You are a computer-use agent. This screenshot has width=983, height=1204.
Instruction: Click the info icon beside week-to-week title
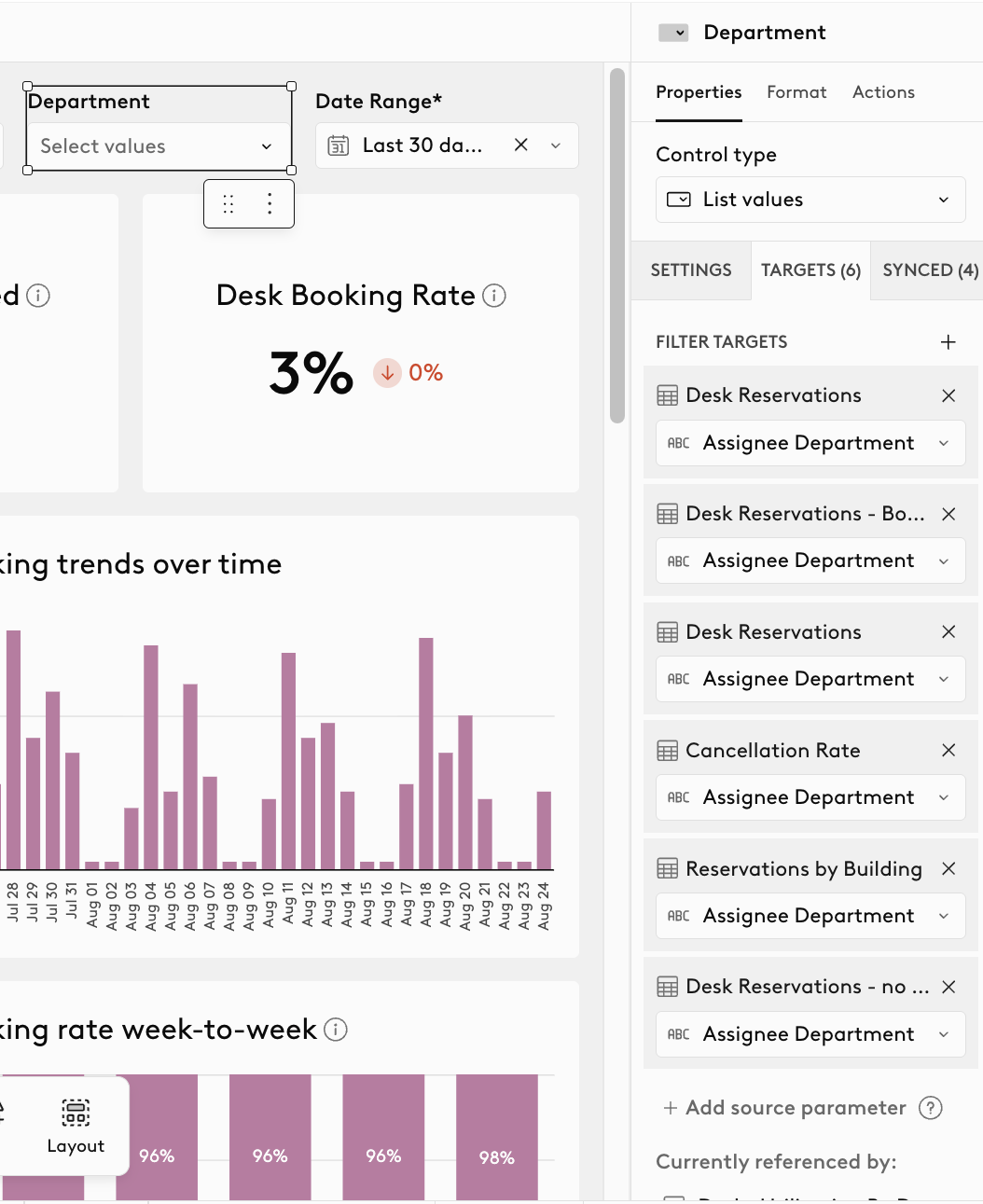336,1030
